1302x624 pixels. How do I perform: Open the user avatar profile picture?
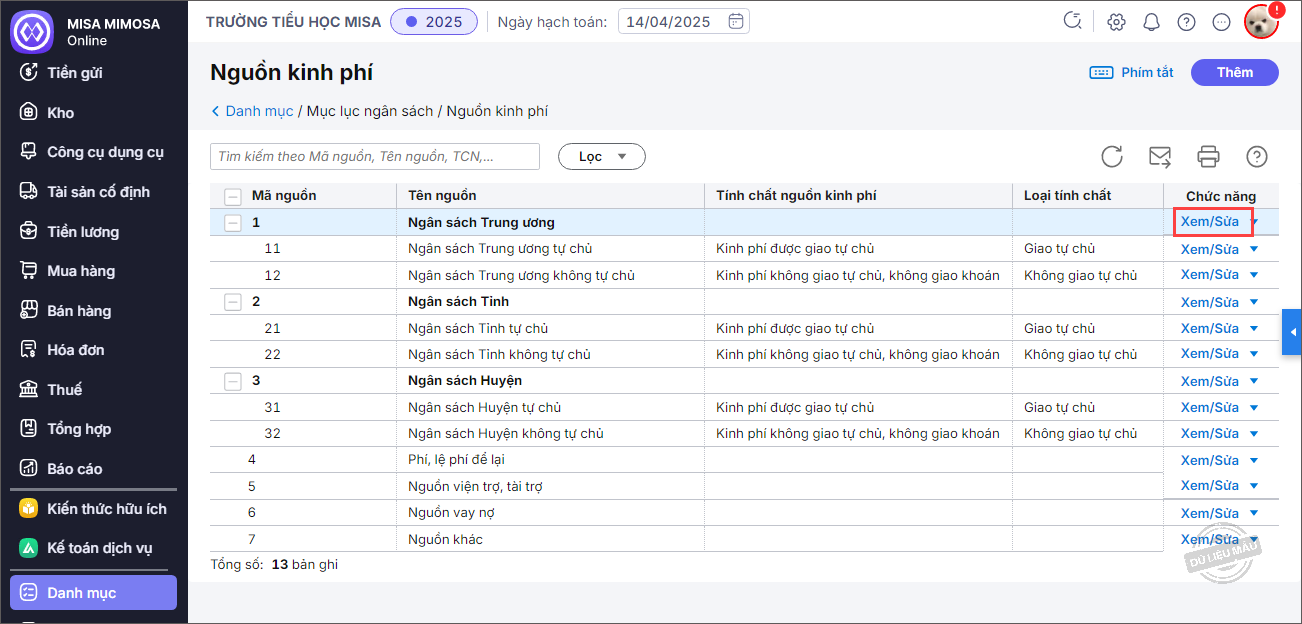tap(1261, 22)
